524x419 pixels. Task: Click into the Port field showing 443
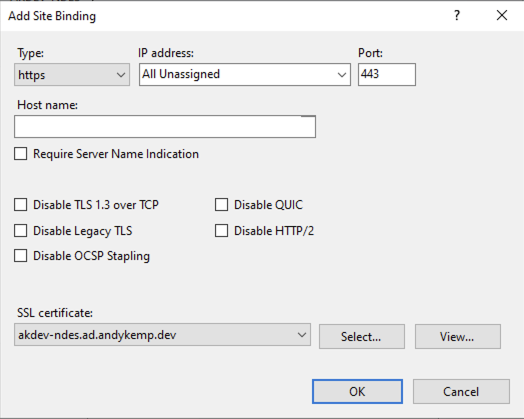(387, 74)
